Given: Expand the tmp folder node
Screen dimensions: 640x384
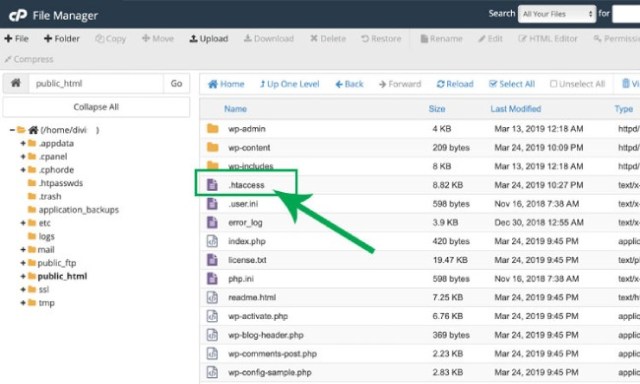Looking at the screenshot, I should point(23,303).
